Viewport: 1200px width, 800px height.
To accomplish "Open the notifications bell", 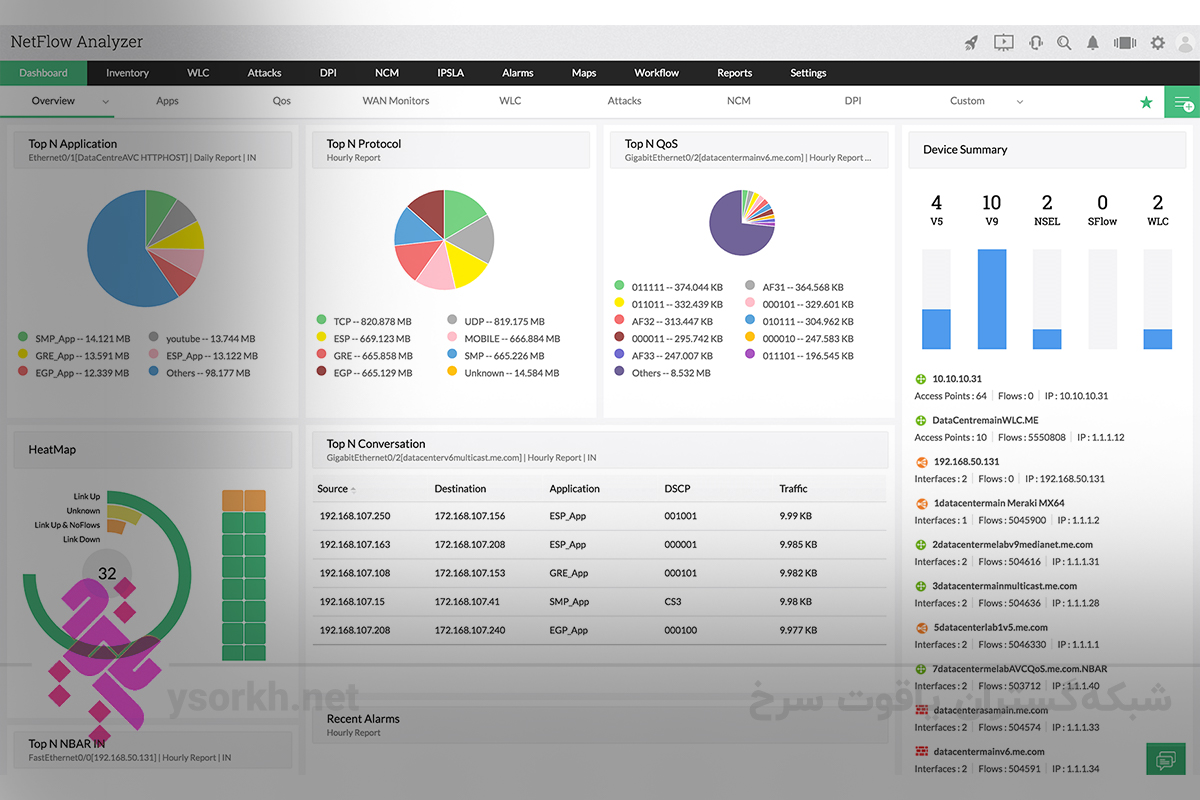I will tap(1093, 43).
